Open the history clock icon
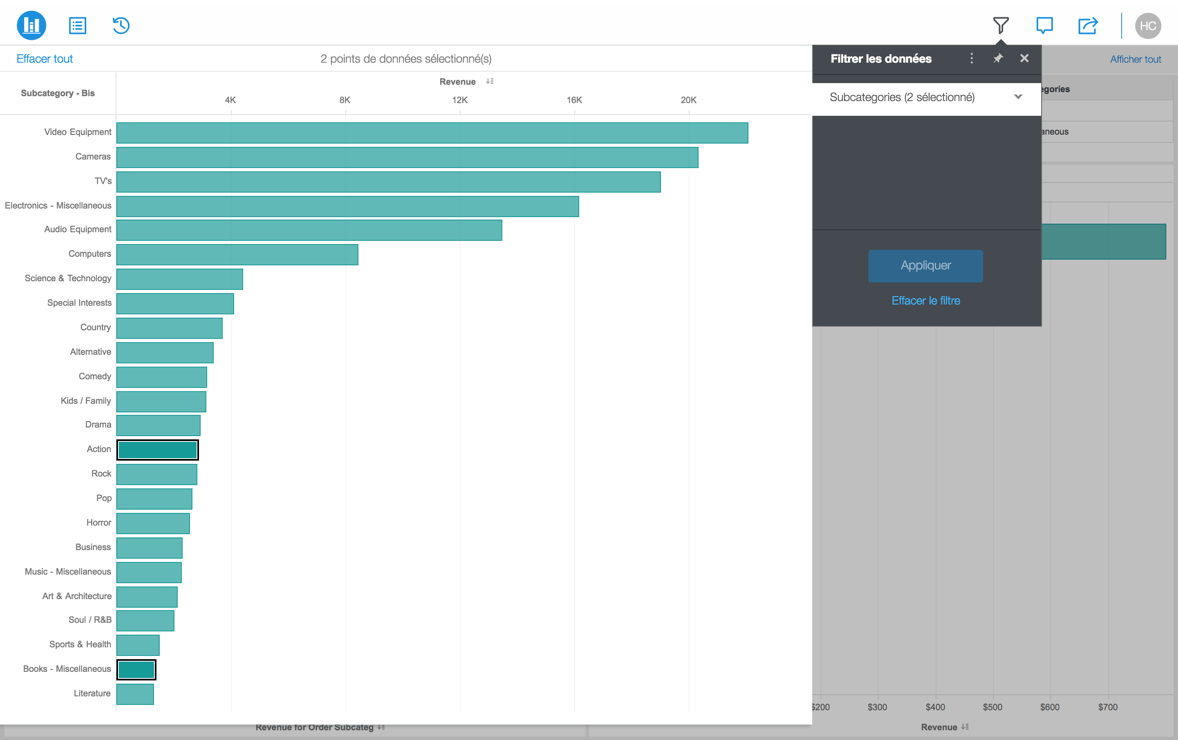The image size is (1178, 740). 121,26
